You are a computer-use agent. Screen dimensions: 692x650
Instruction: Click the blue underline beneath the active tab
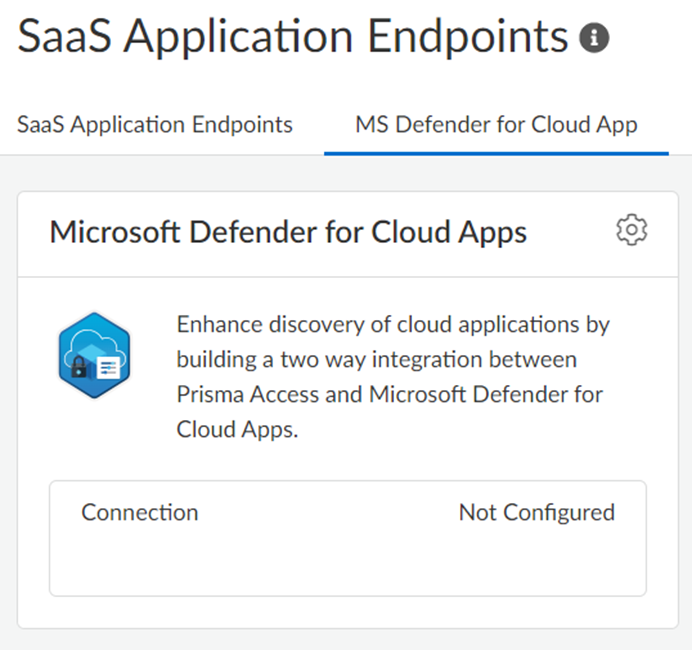point(496,154)
